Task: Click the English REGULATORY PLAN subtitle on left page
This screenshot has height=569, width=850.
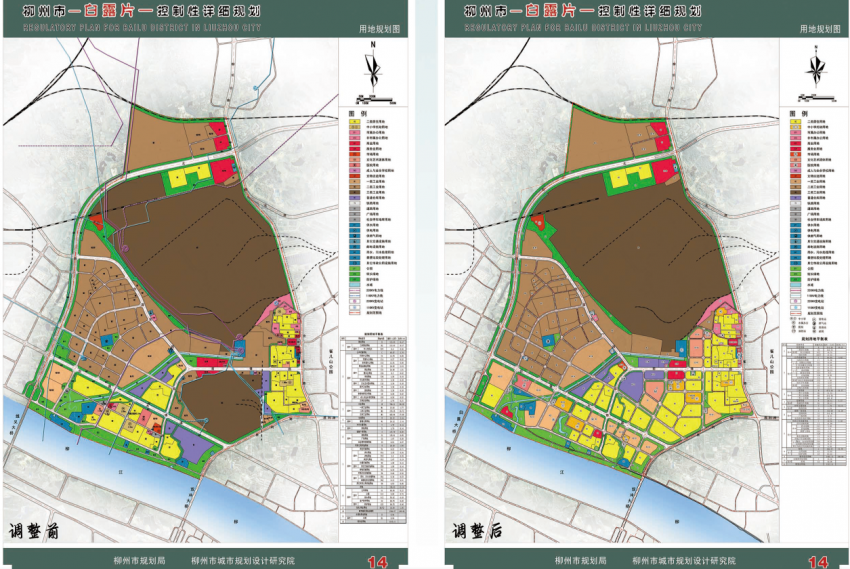Action: point(142,27)
